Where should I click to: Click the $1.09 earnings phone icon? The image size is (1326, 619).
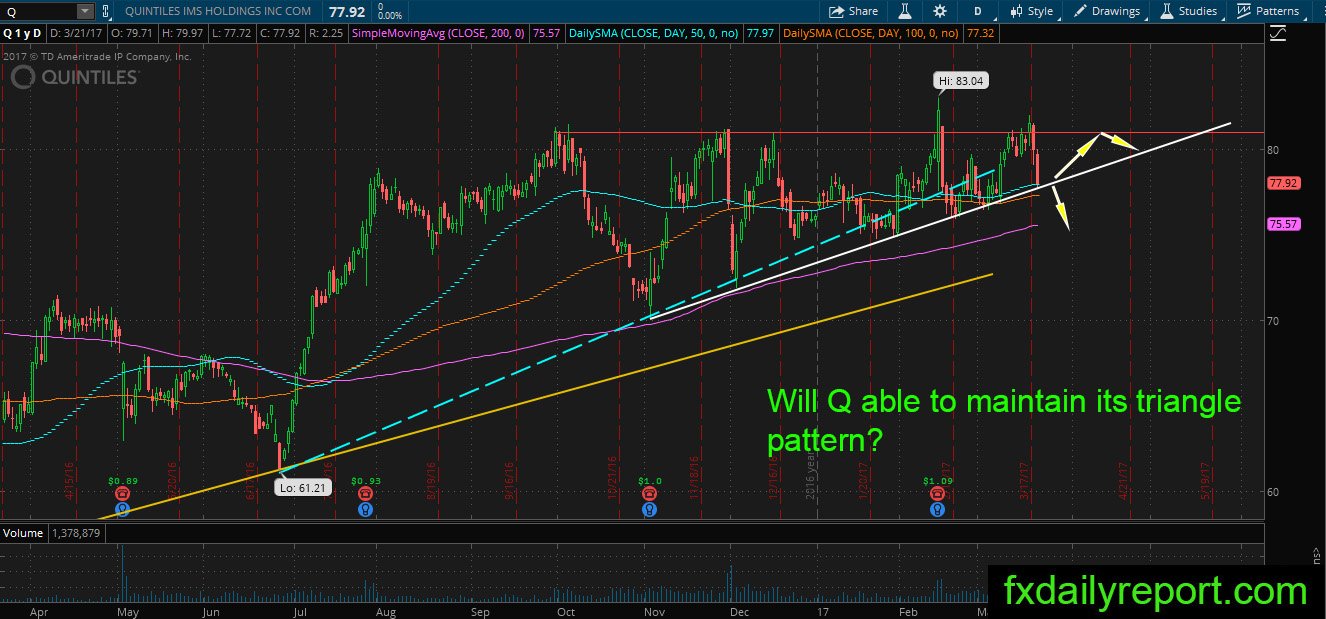click(936, 494)
